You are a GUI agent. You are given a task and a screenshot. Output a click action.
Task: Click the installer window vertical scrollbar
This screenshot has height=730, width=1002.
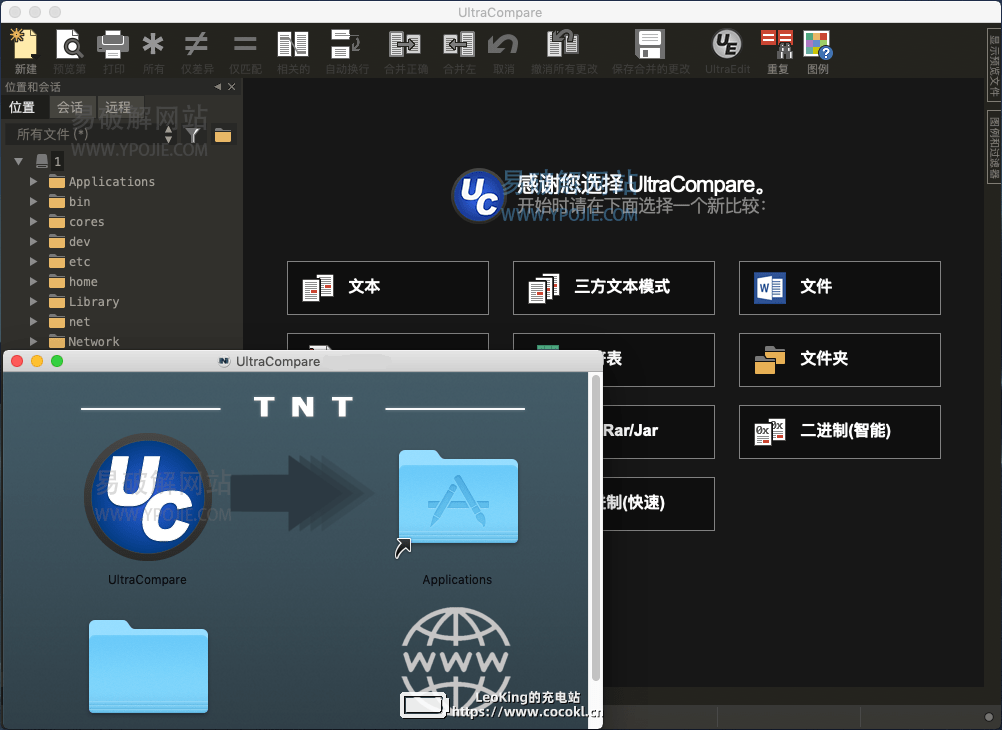coord(596,527)
